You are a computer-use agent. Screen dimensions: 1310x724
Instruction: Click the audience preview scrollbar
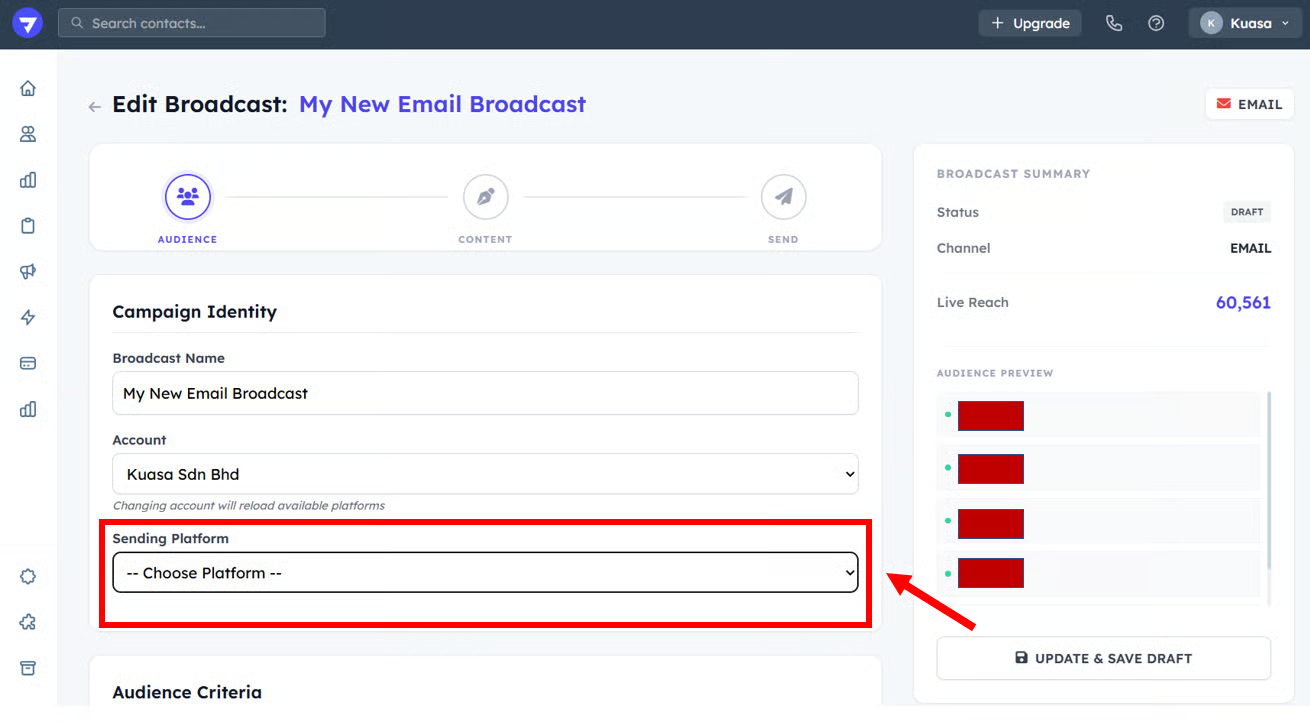1269,480
